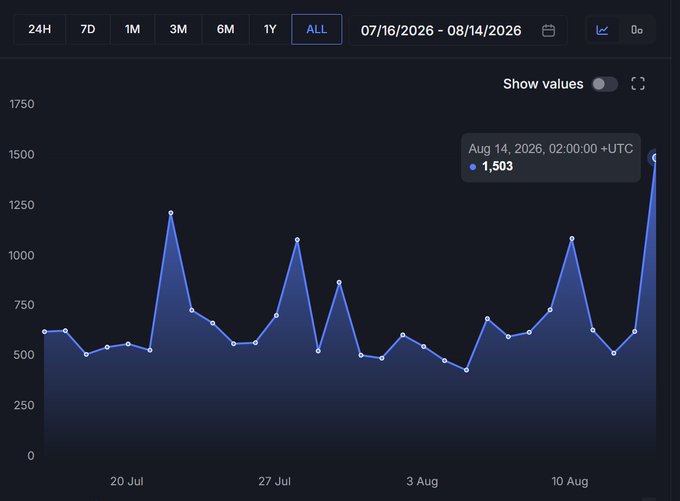Click the date range field 07/16/2026 - 08/14/2026

458,30
